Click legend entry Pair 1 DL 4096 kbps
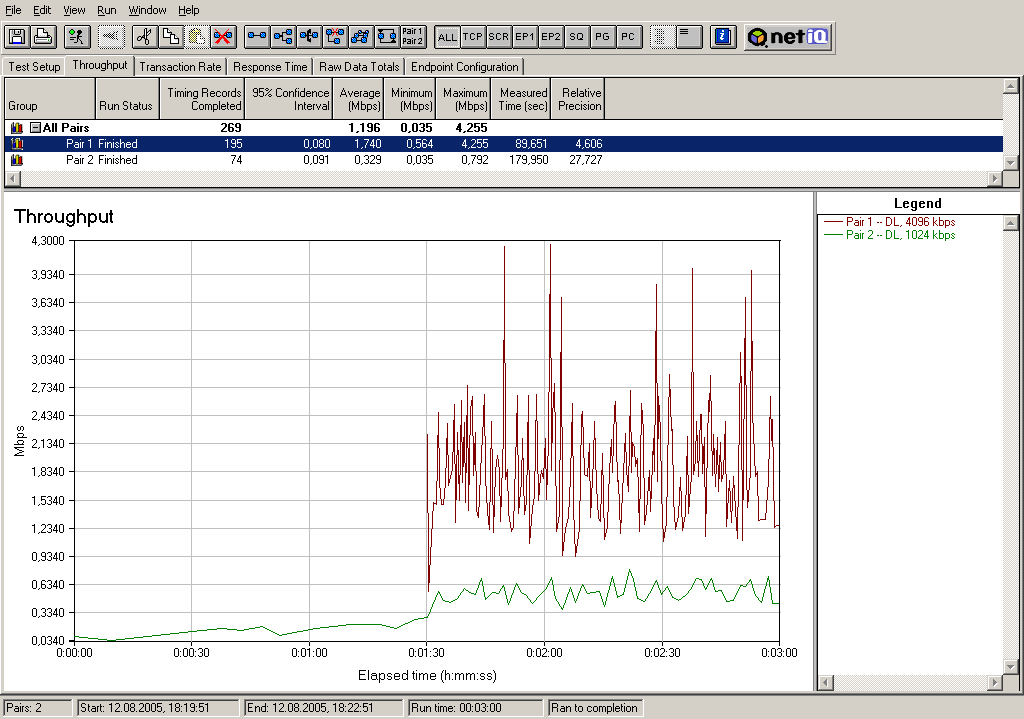Image resolution: width=1024 pixels, height=719 pixels. (x=889, y=222)
